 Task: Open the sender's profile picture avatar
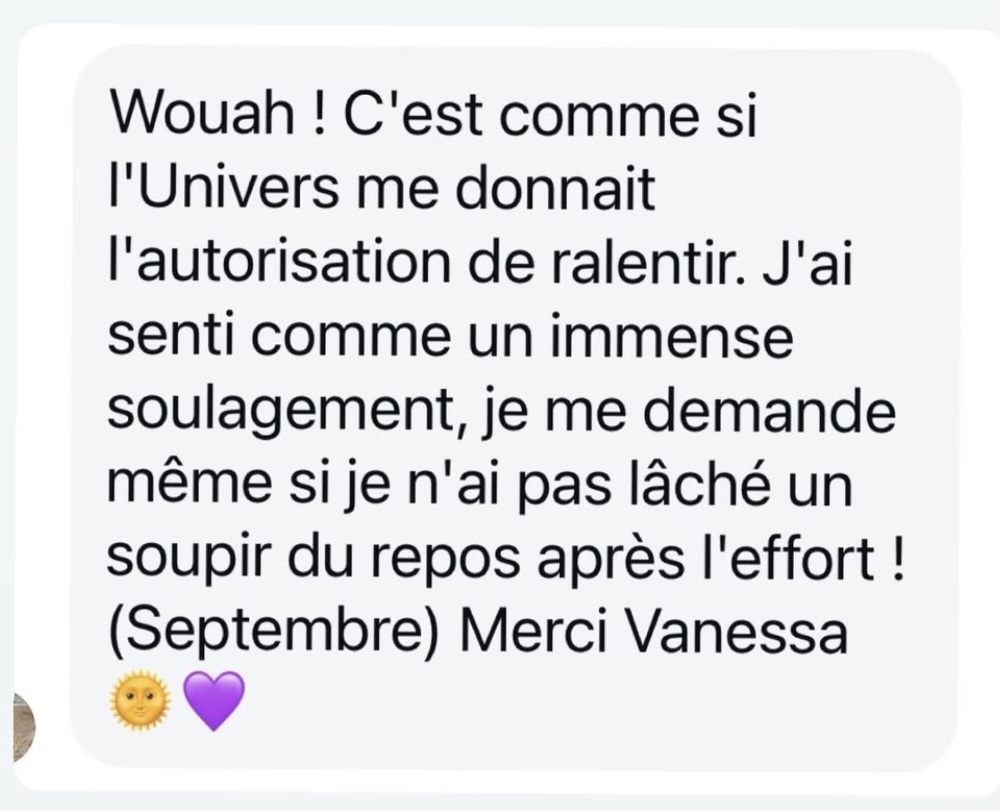pyautogui.click(x=24, y=727)
